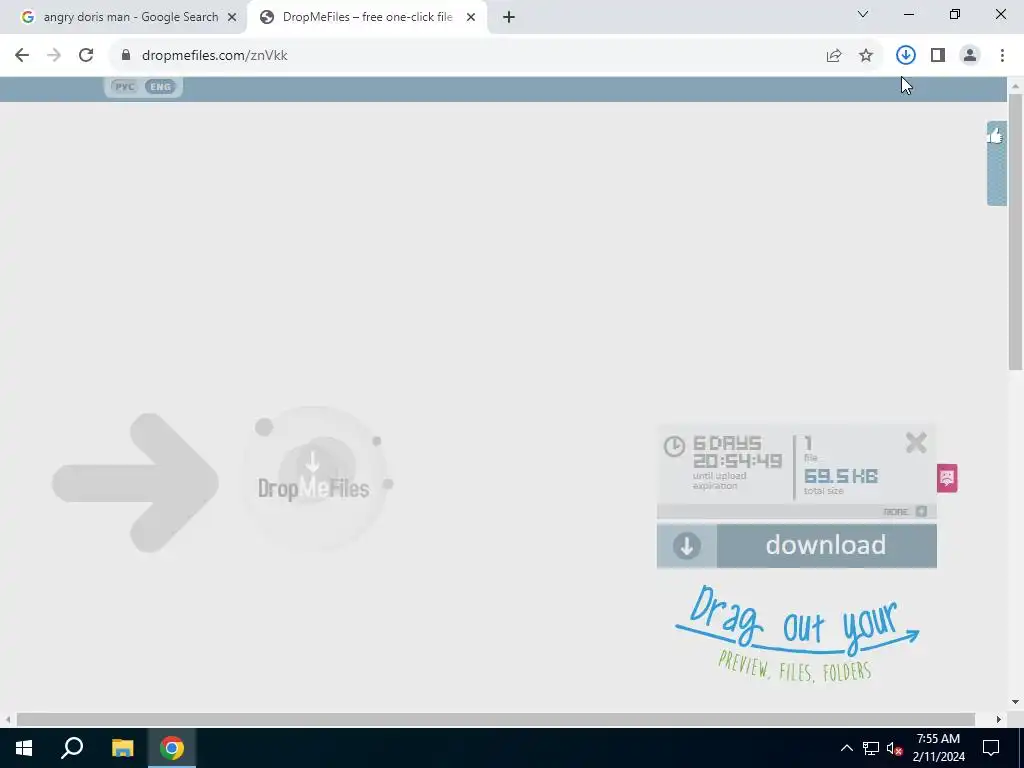1024x768 pixels.
Task: Click the vertical page scrollbar
Action: point(1015,232)
